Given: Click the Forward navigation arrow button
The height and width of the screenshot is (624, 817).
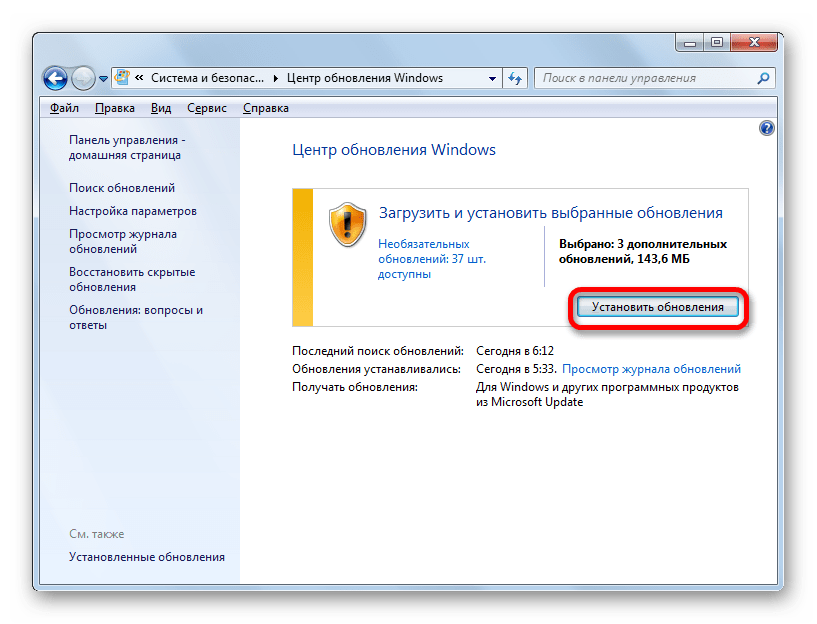Looking at the screenshot, I should (x=84, y=78).
